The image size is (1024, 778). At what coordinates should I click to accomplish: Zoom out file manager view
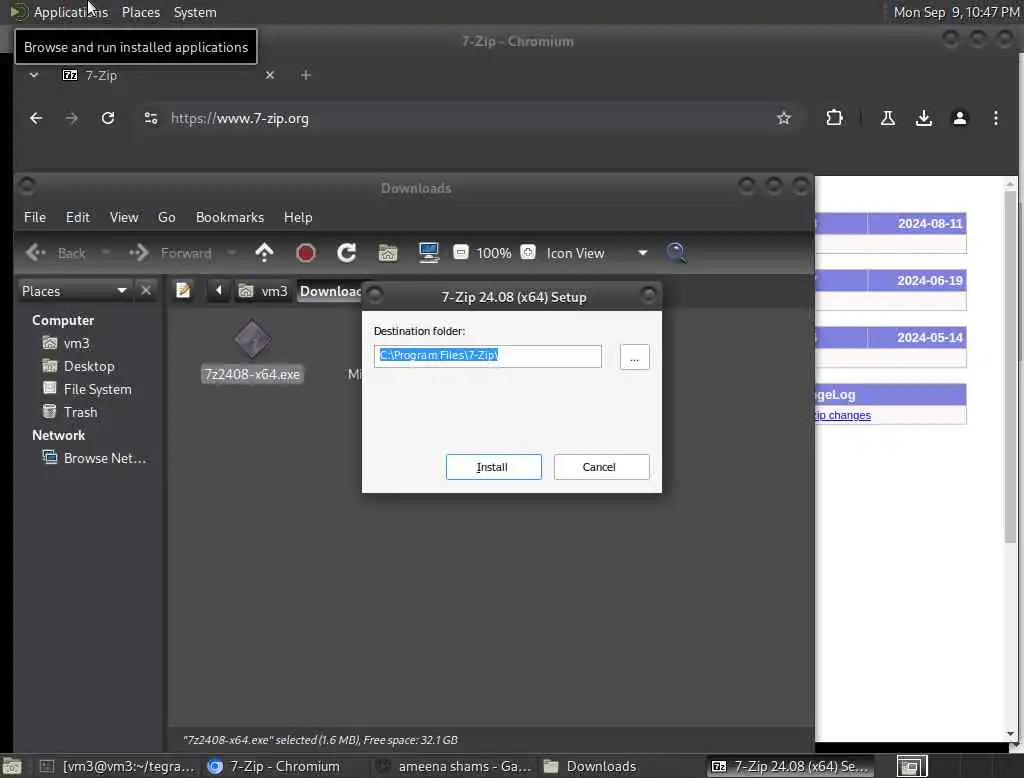pos(461,252)
